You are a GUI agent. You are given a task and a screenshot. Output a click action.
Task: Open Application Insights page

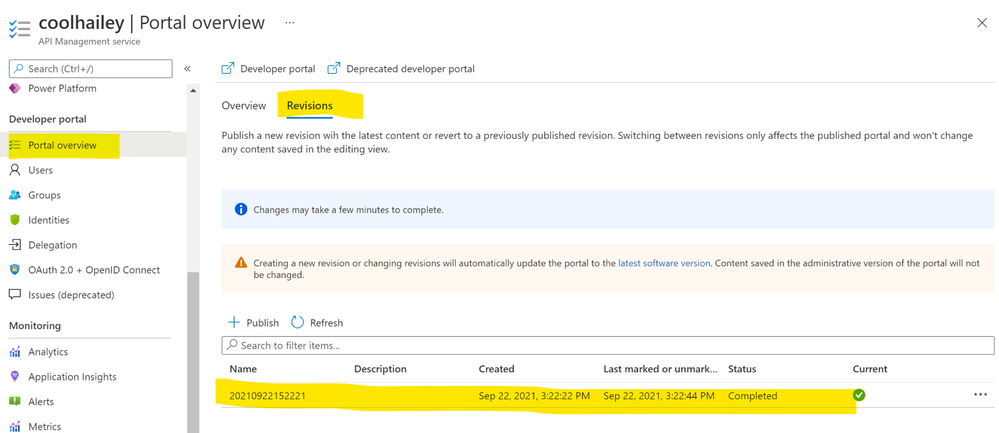tap(73, 376)
